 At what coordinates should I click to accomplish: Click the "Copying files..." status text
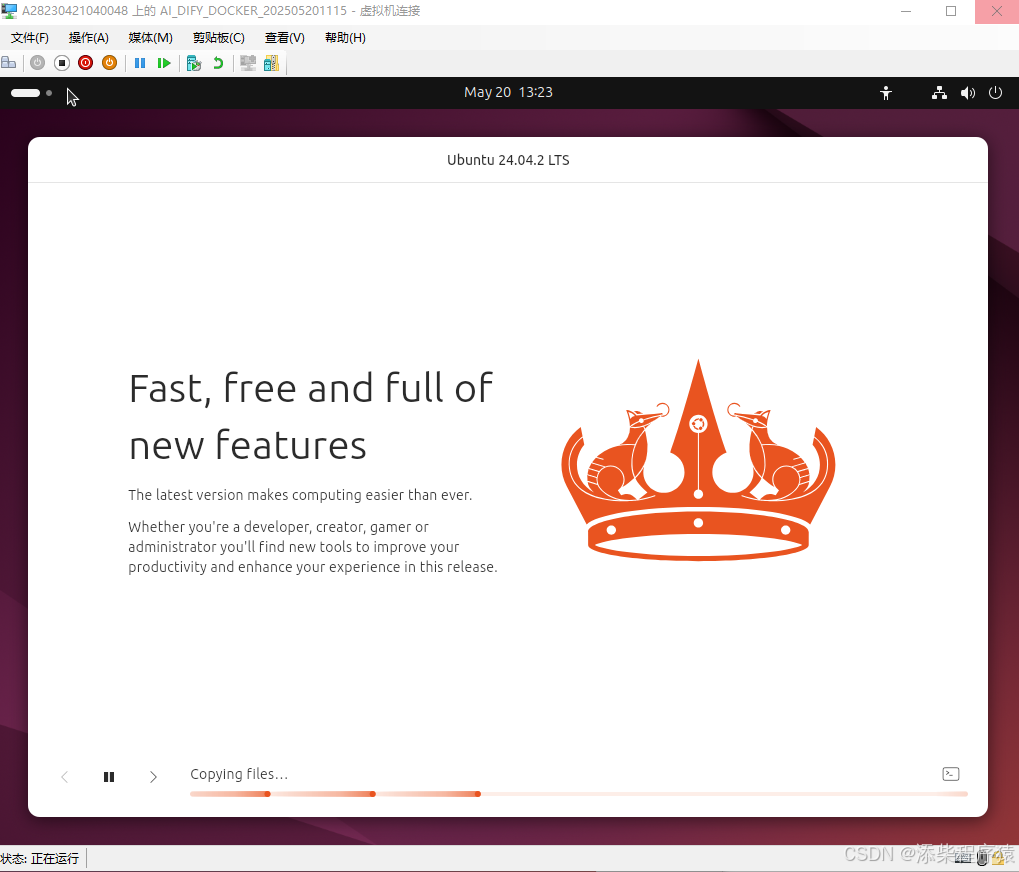tap(239, 774)
